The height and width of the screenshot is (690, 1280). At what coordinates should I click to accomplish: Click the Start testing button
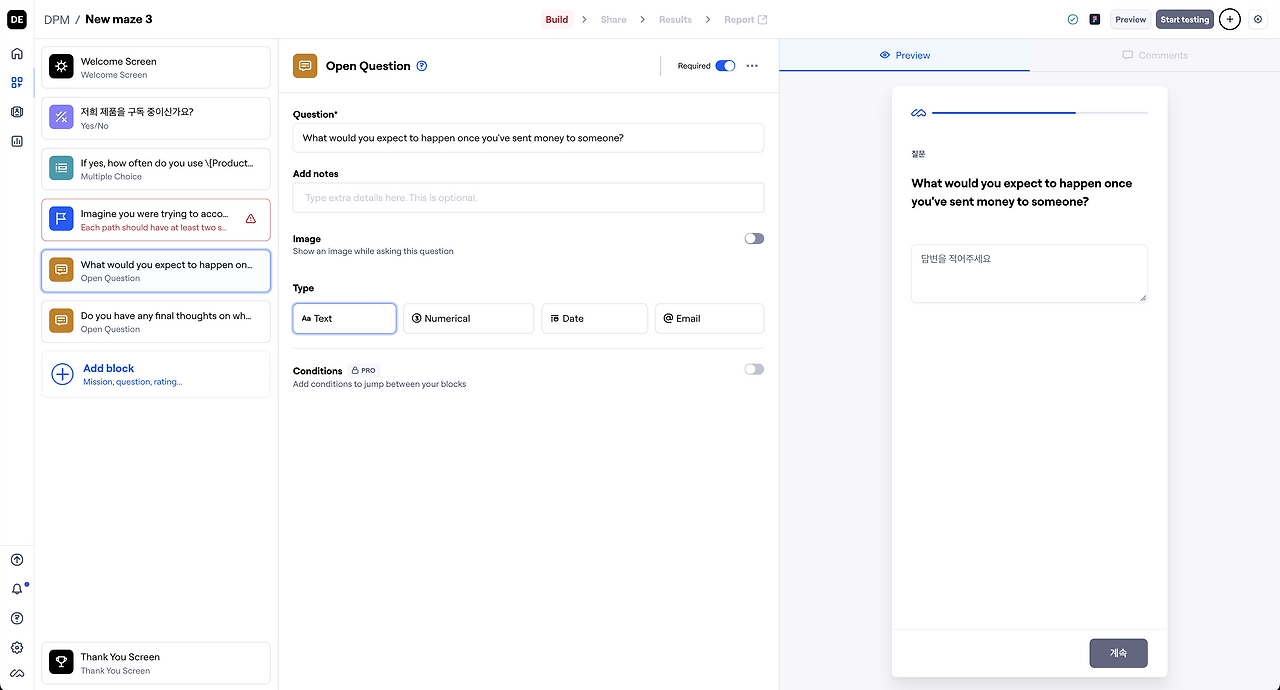point(1185,19)
